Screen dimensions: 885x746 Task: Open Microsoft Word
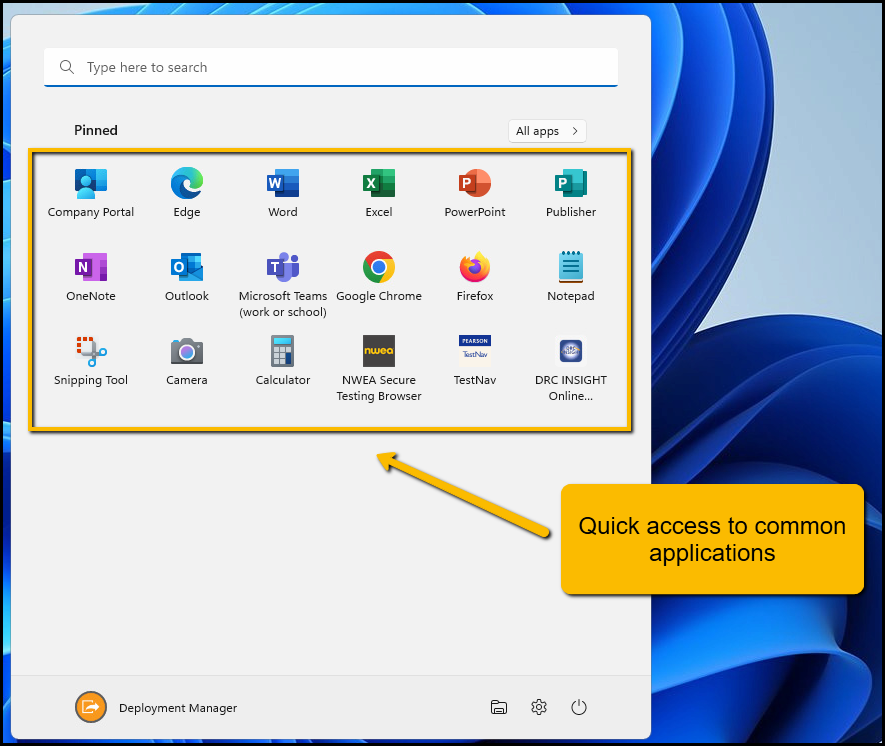point(283,192)
